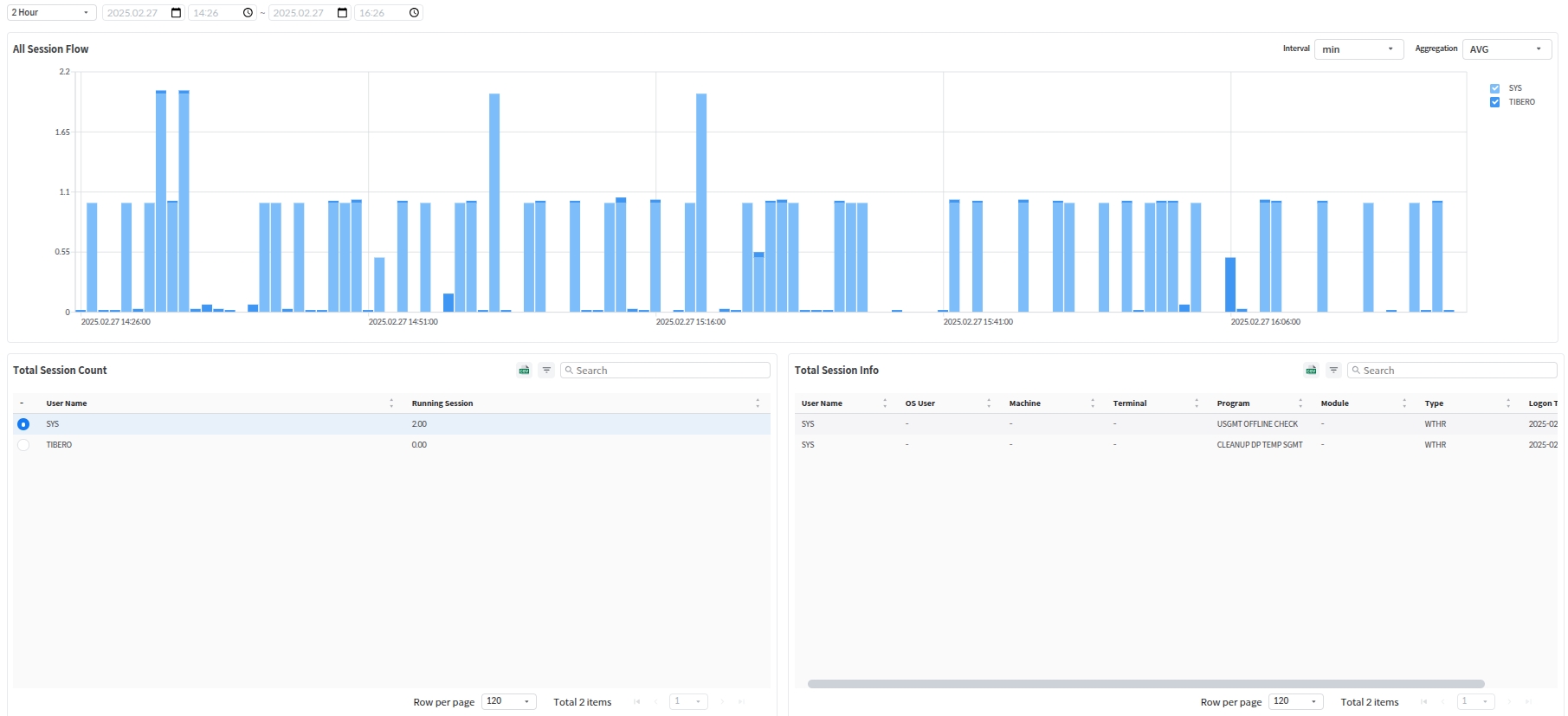Viewport: 1568px width, 716px height.
Task: Open the 2 Hour time range dropdown
Action: coord(50,13)
